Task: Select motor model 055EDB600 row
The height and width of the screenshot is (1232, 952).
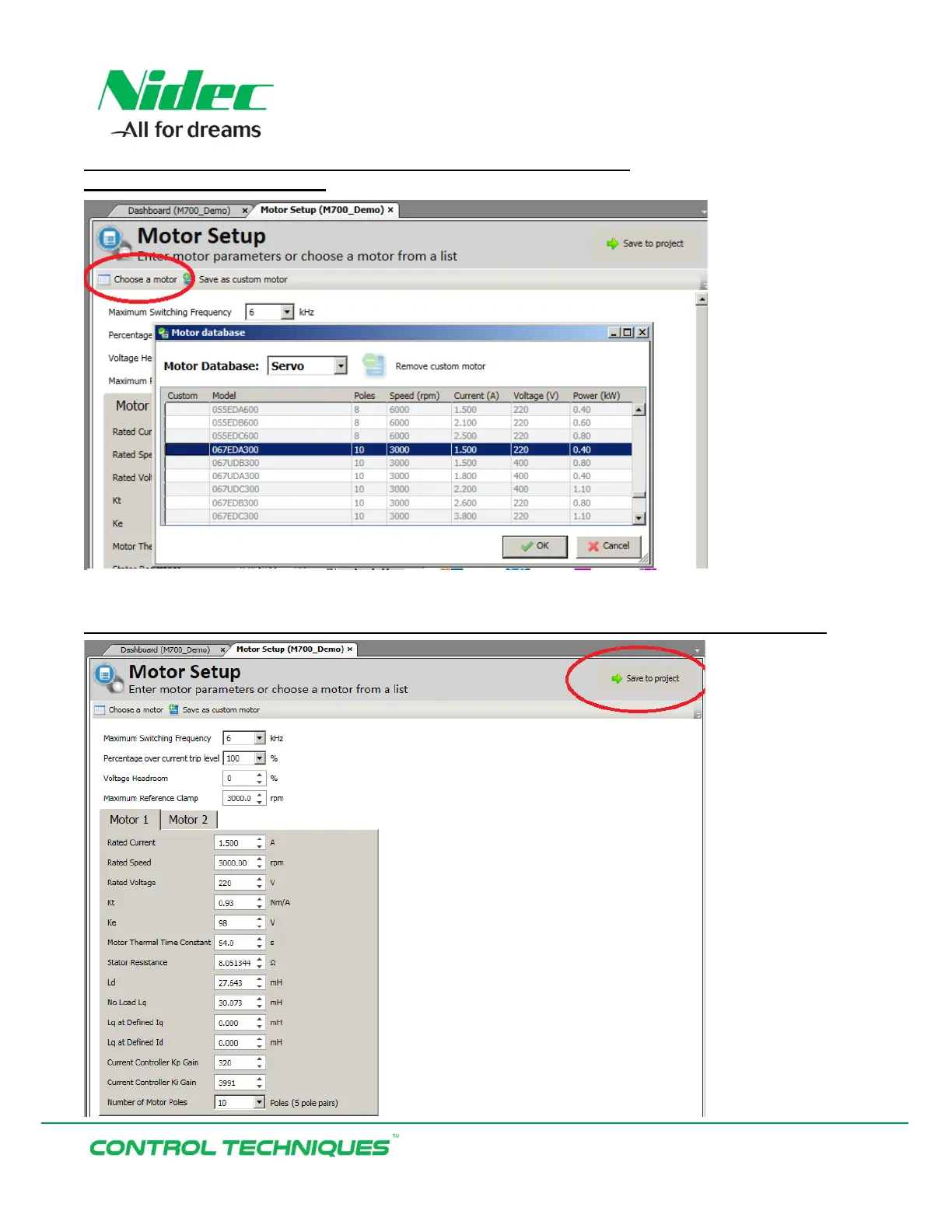Action: [398, 422]
